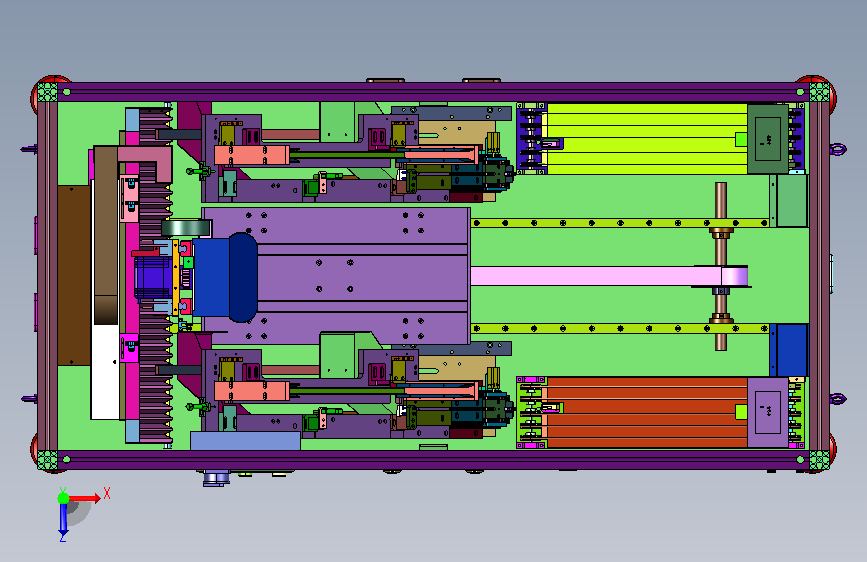The image size is (867, 562).
Task: Select the silver cylindrical roller above the motor
Action: click(x=186, y=228)
